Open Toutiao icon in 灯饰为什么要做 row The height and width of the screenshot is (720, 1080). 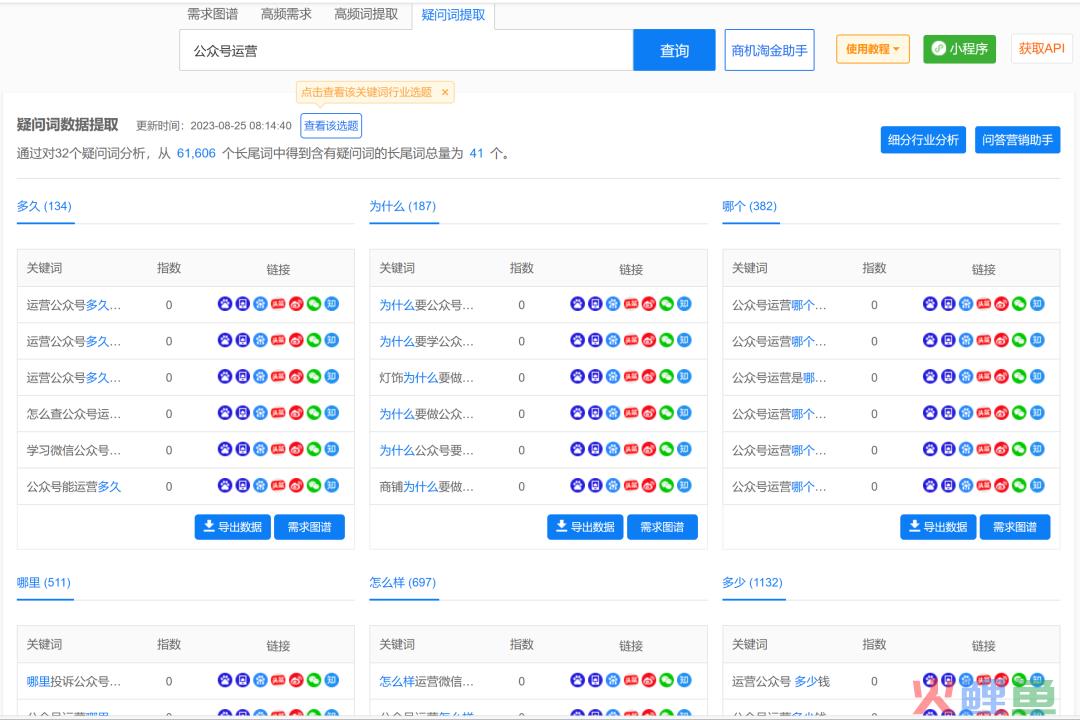click(x=631, y=377)
